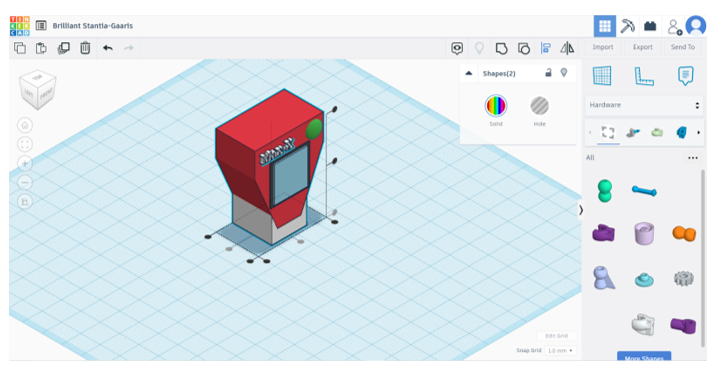Reset to Home view
Viewport: 718px width, 377px height.
(x=25, y=125)
